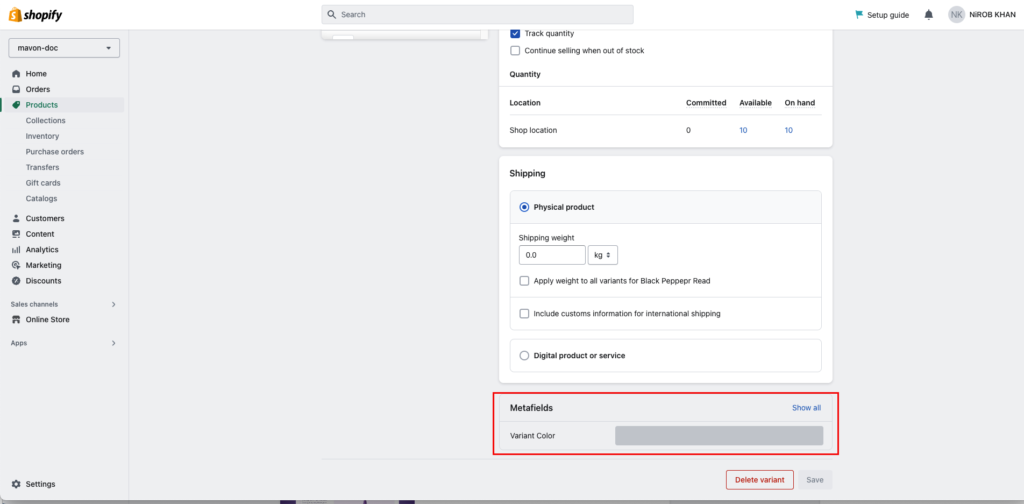The height and width of the screenshot is (504, 1024).
Task: Click the Marketing target icon
Action: click(x=16, y=265)
